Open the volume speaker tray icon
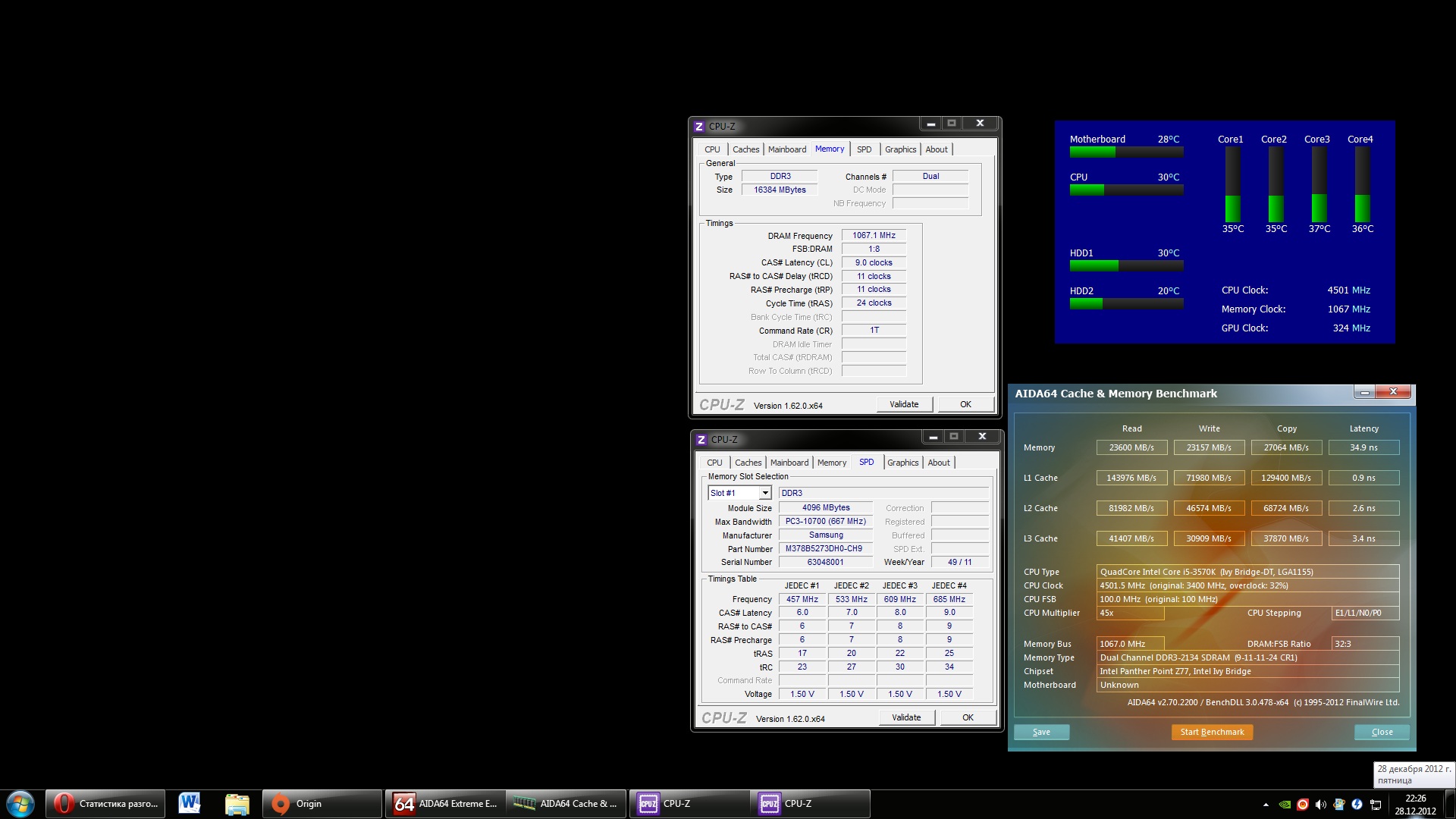 [x=1321, y=805]
